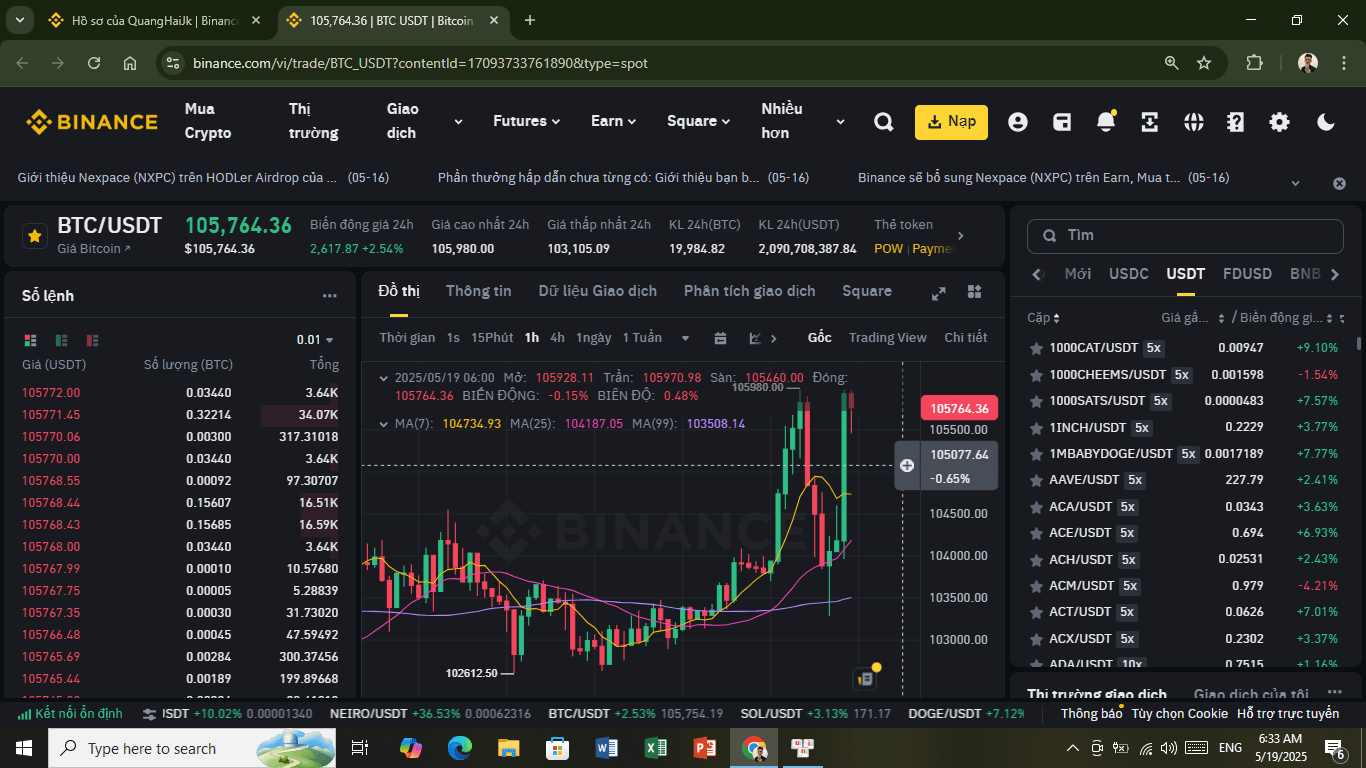This screenshot has height=768, width=1366.
Task: Open the 0.01 price precision dropdown
Action: pyautogui.click(x=315, y=340)
